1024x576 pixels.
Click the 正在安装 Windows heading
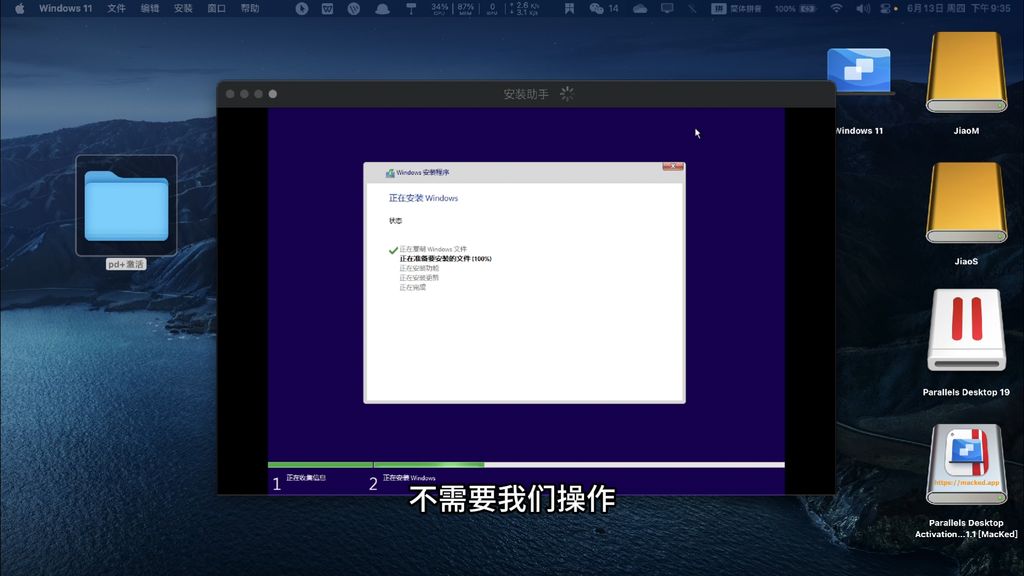point(423,198)
